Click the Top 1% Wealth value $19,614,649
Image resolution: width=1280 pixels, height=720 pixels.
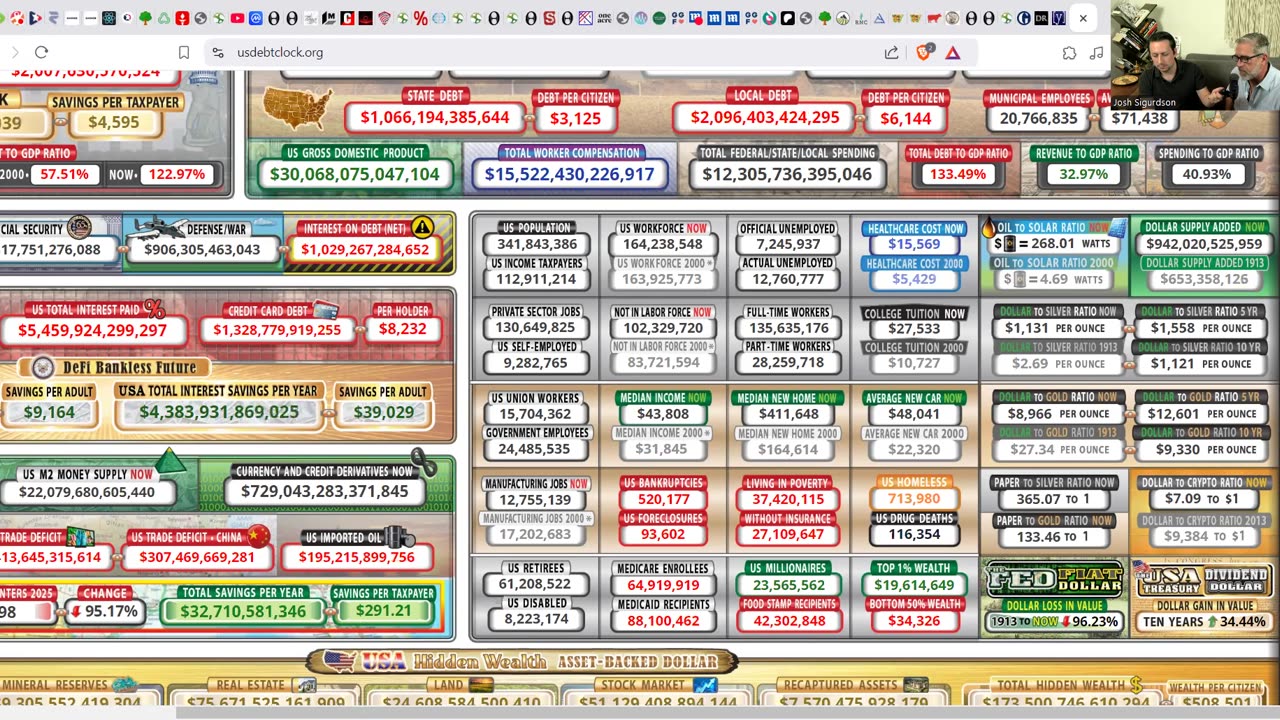(914, 585)
